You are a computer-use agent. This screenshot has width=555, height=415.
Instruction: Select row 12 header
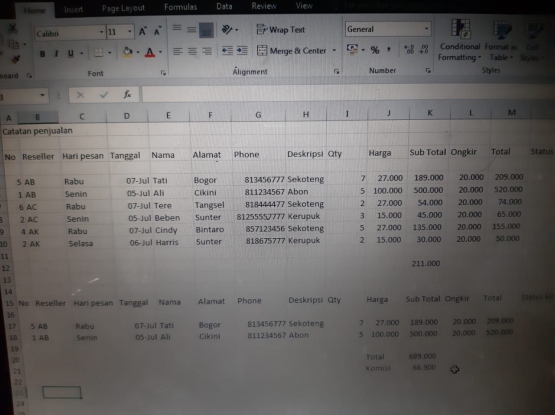(6, 268)
